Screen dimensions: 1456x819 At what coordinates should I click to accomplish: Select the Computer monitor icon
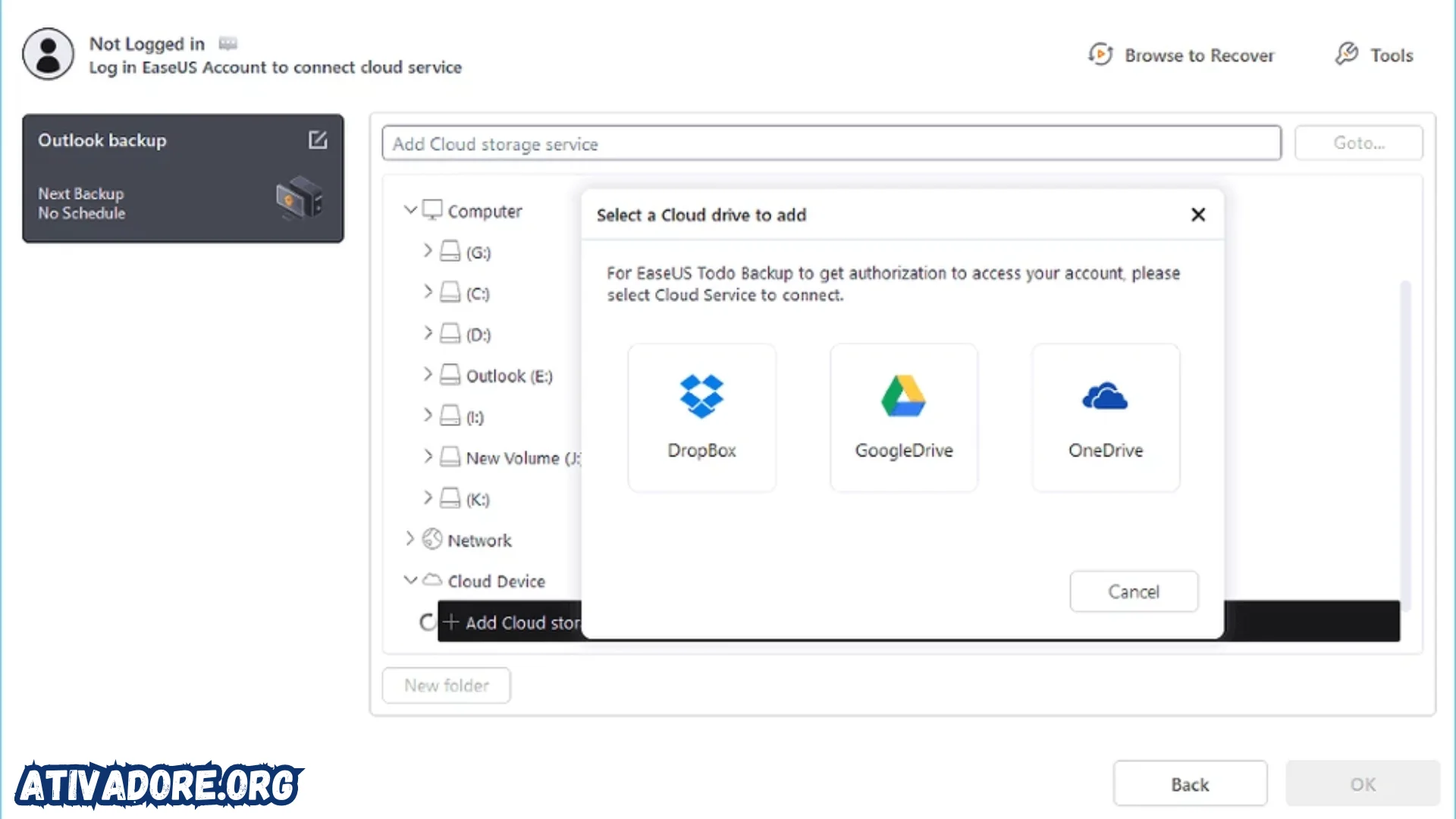(432, 210)
